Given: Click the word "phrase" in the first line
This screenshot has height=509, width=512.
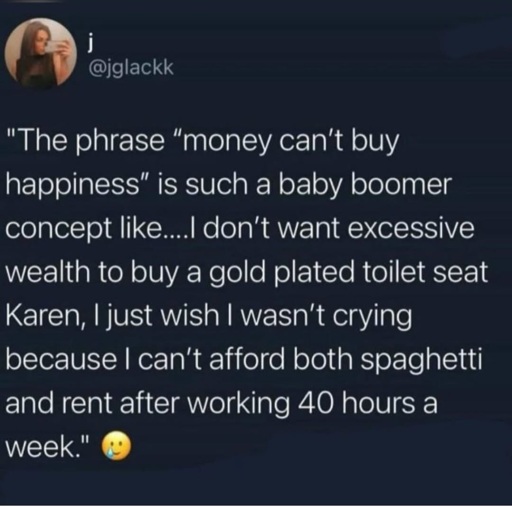Looking at the screenshot, I should click(x=118, y=143).
